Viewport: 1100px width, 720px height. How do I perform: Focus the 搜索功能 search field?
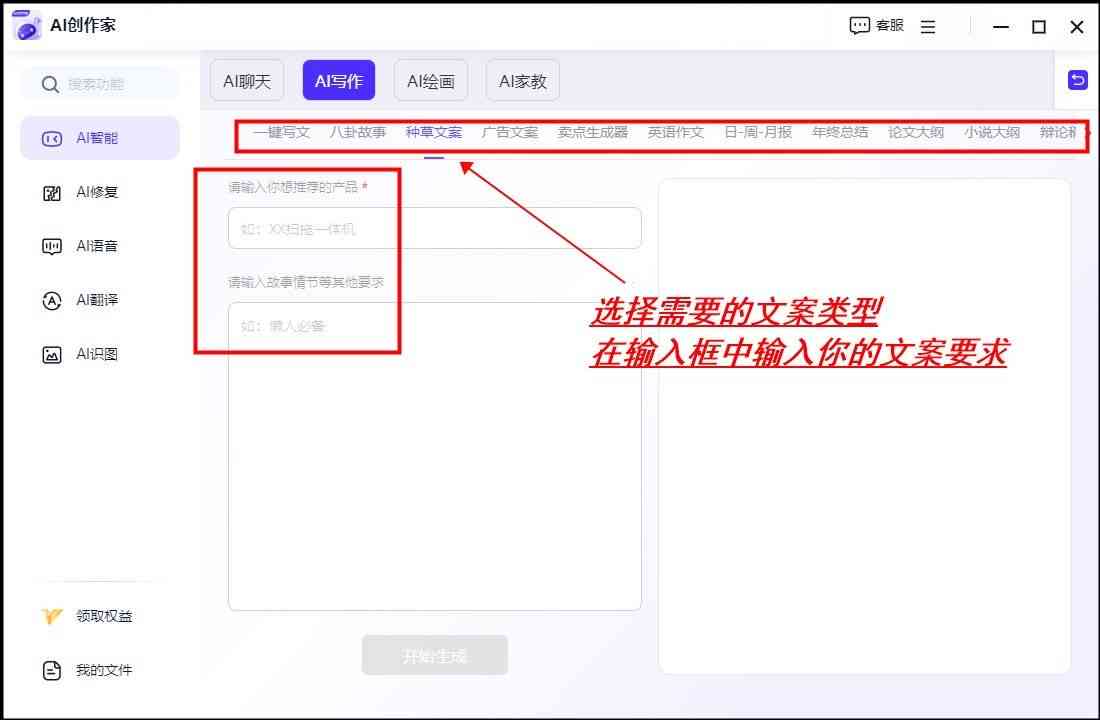(100, 84)
